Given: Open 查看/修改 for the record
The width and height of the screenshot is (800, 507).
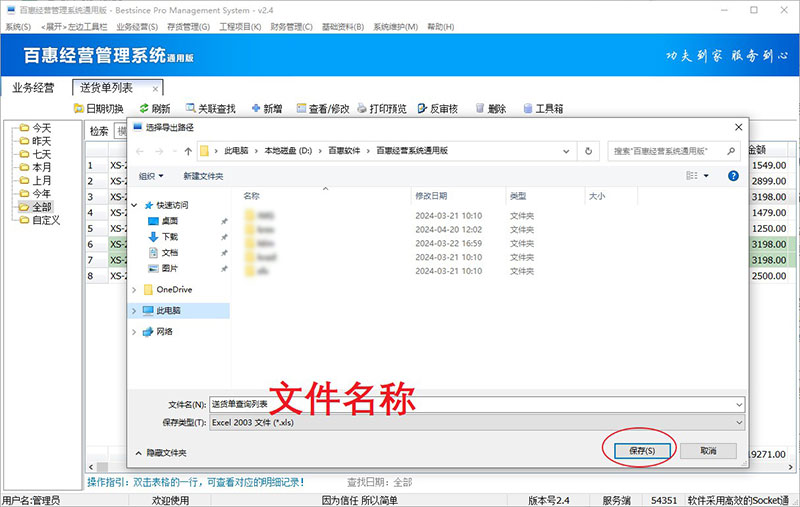Looking at the screenshot, I should click(323, 108).
